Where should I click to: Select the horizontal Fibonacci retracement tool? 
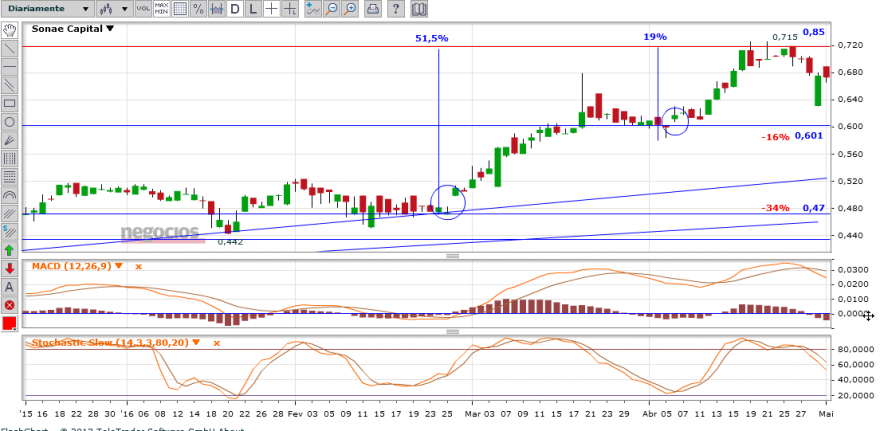pos(10,177)
